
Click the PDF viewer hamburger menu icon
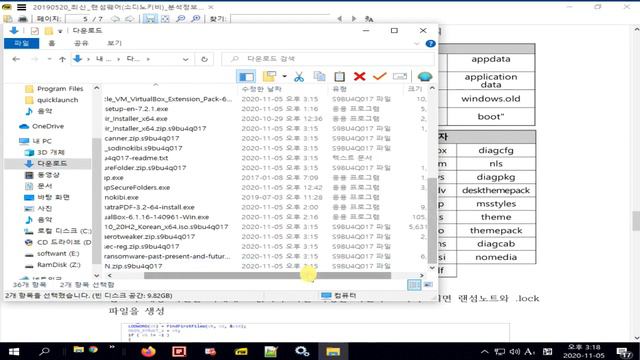21,7
